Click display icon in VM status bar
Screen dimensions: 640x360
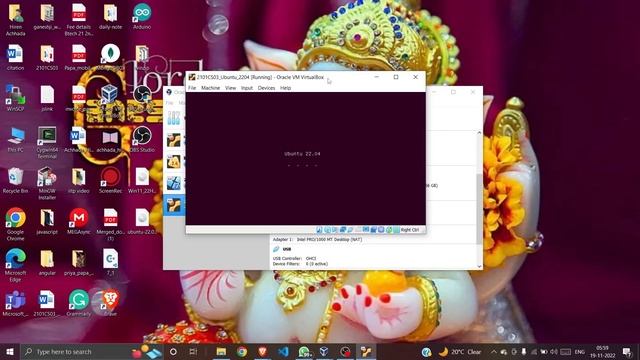point(366,230)
